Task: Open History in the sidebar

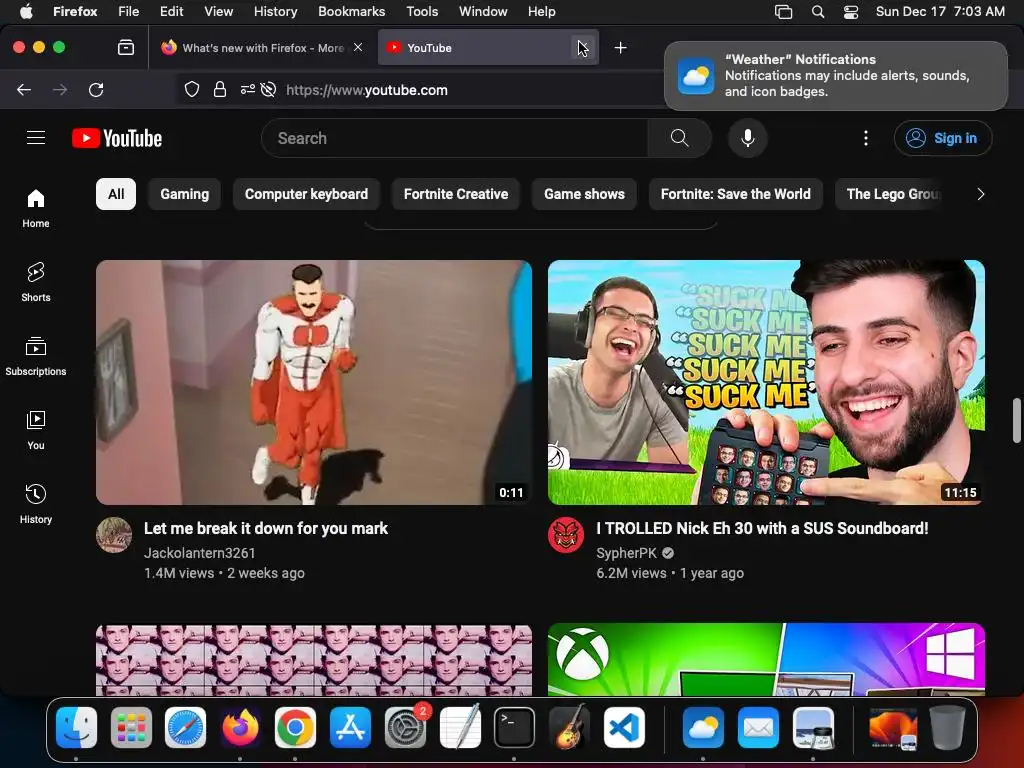Action: tap(36, 504)
